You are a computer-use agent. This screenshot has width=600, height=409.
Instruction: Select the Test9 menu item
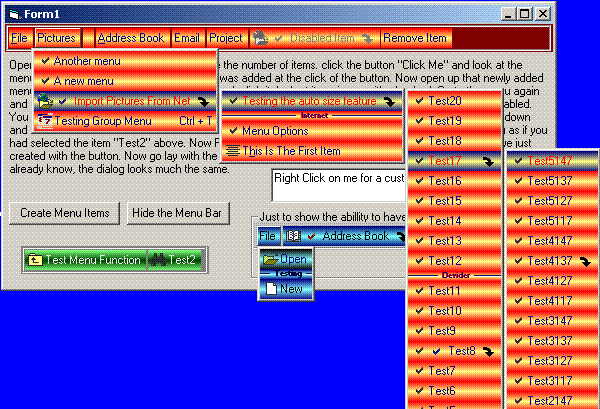[455, 331]
